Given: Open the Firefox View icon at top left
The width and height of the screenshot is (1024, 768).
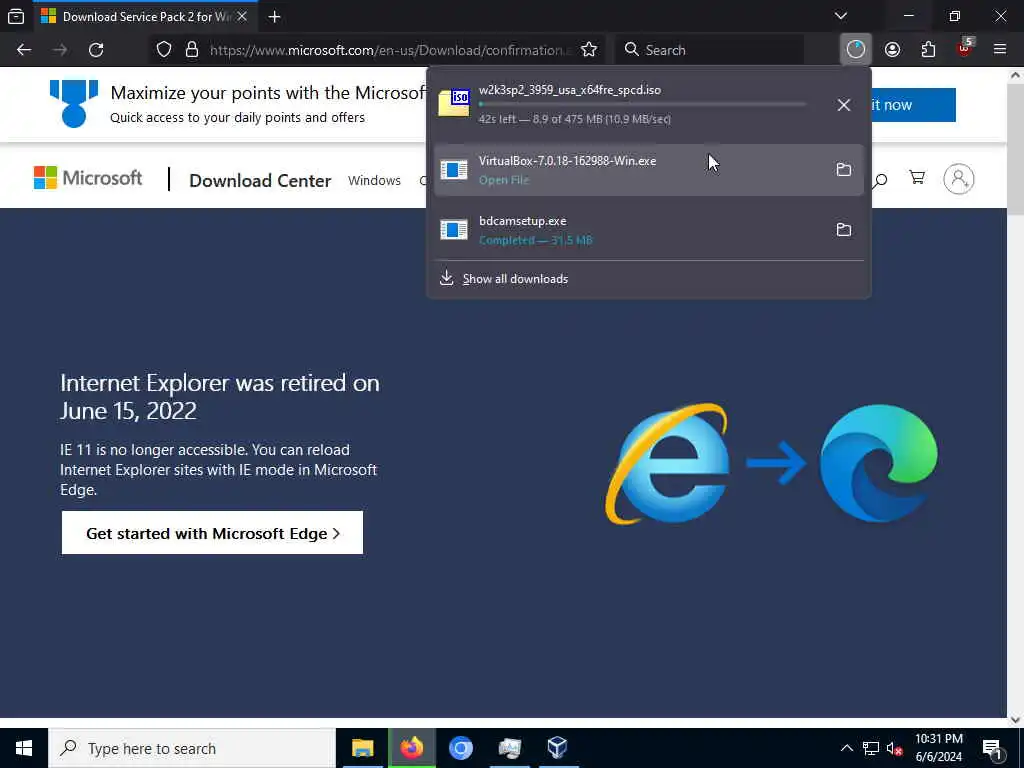Looking at the screenshot, I should pyautogui.click(x=16, y=16).
